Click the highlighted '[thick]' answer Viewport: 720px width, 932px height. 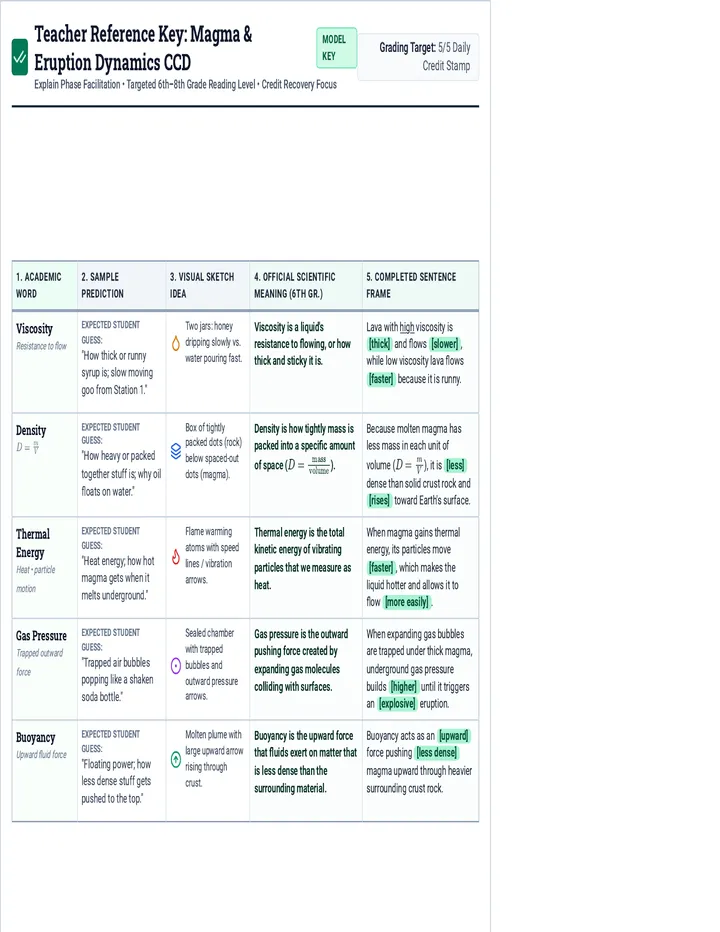(x=379, y=344)
